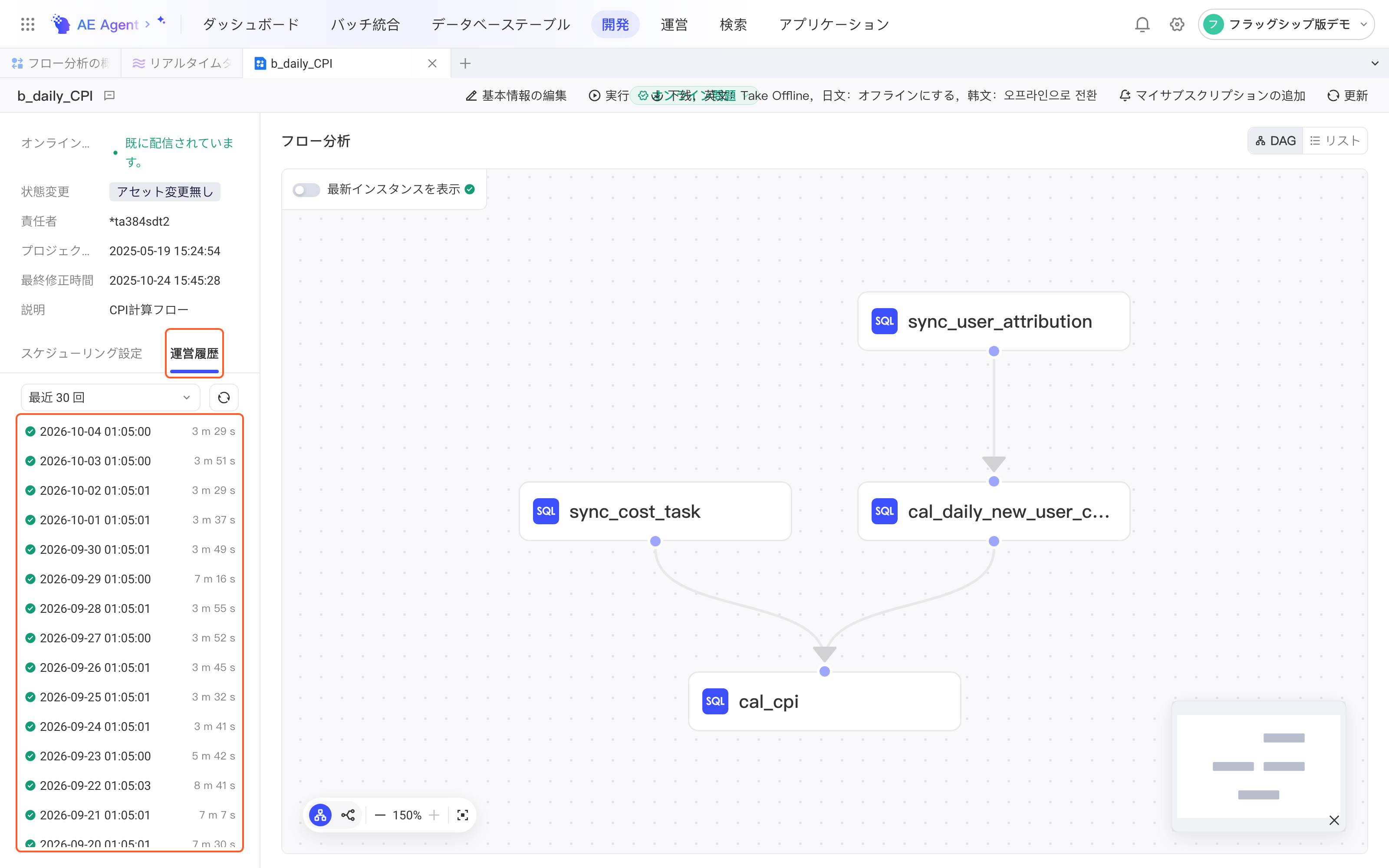The image size is (1389, 868).
Task: Click the 実行 run button
Action: click(609, 95)
